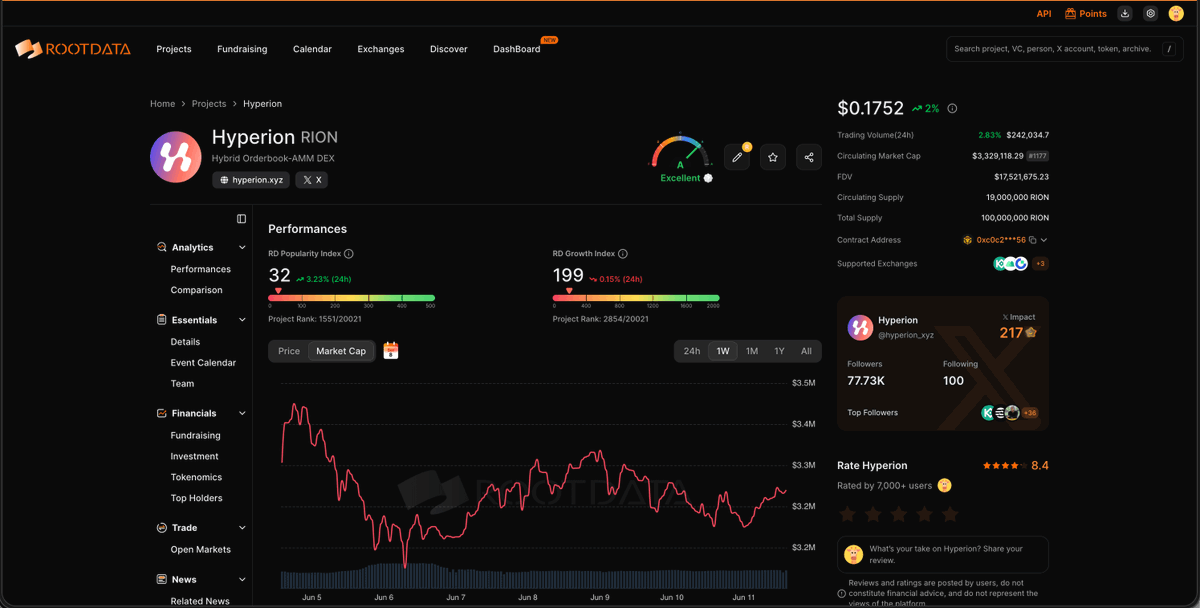This screenshot has height=608, width=1200.
Task: Collapse the sidebar panel icon
Action: coord(241,218)
